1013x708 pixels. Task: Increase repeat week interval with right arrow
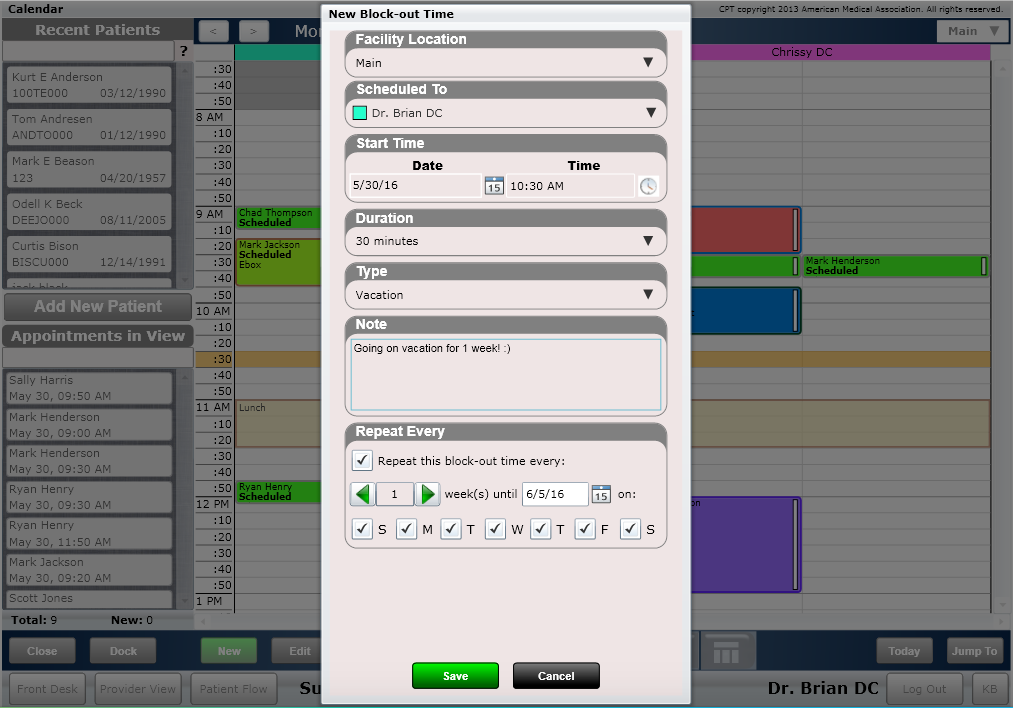click(x=427, y=494)
